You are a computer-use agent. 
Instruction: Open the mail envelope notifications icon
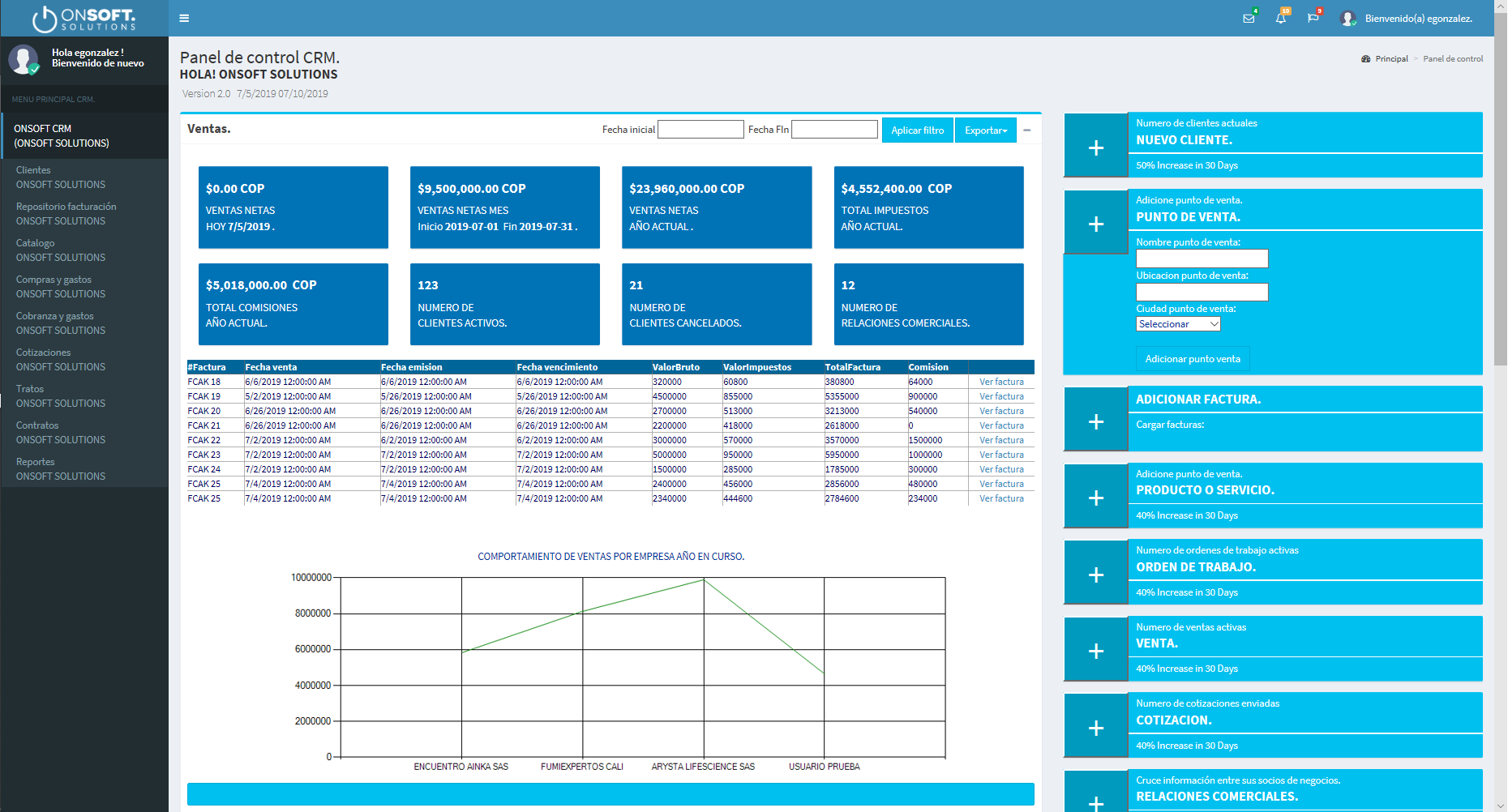(1249, 18)
